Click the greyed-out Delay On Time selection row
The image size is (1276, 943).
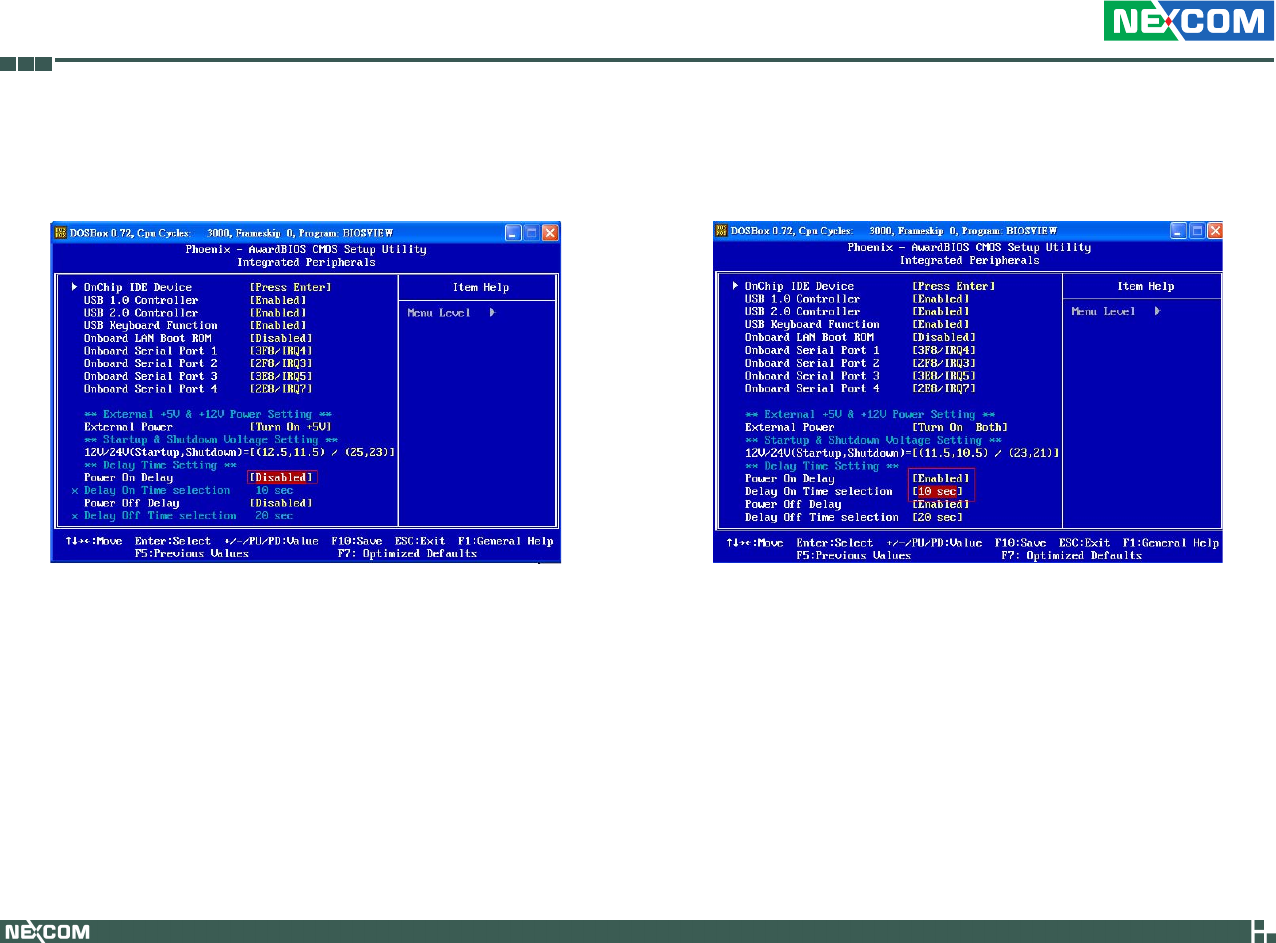182,490
